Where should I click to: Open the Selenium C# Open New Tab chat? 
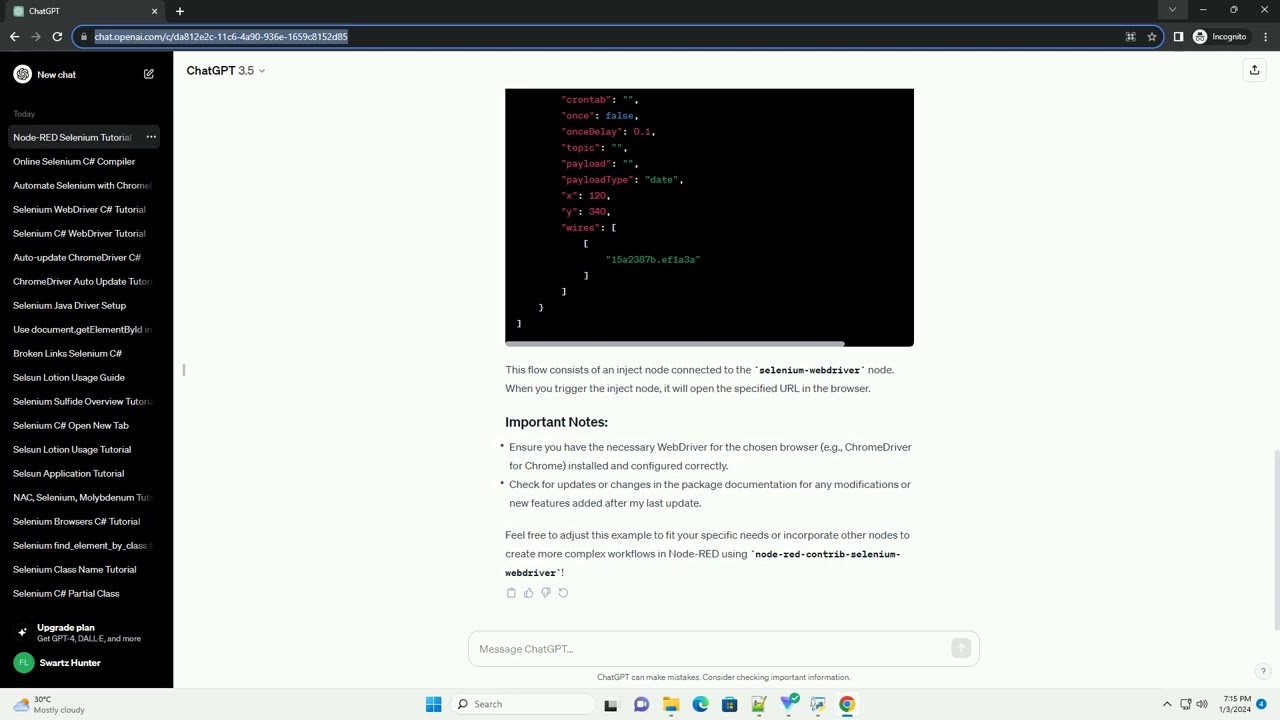(84, 425)
